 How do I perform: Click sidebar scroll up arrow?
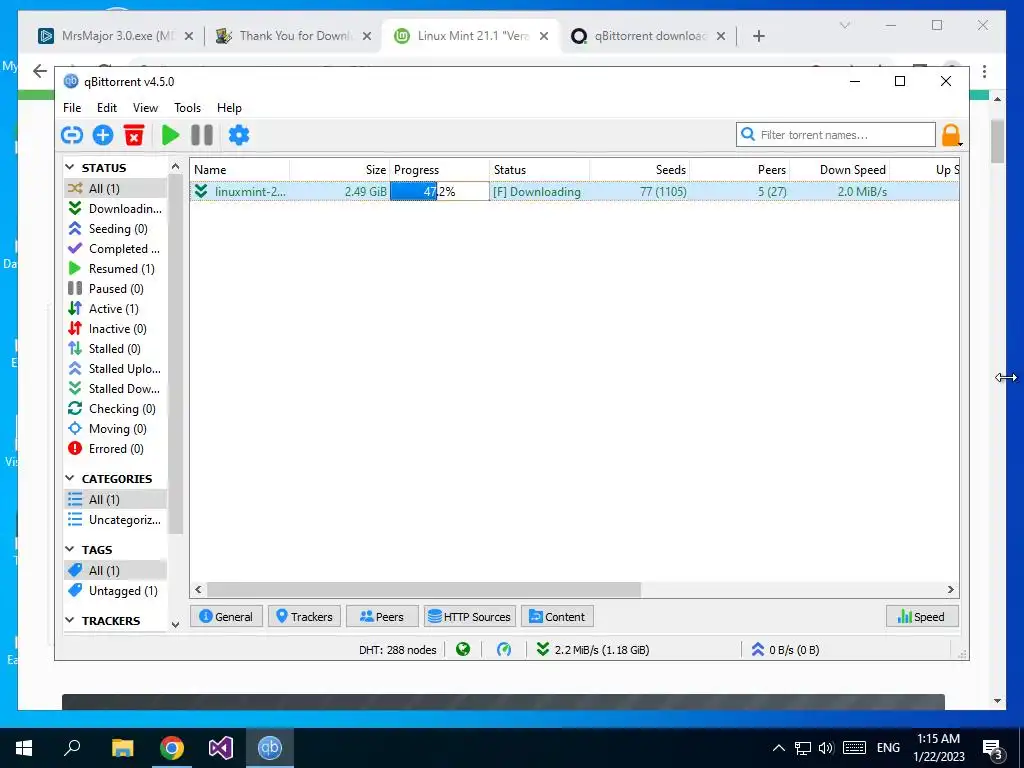[175, 167]
